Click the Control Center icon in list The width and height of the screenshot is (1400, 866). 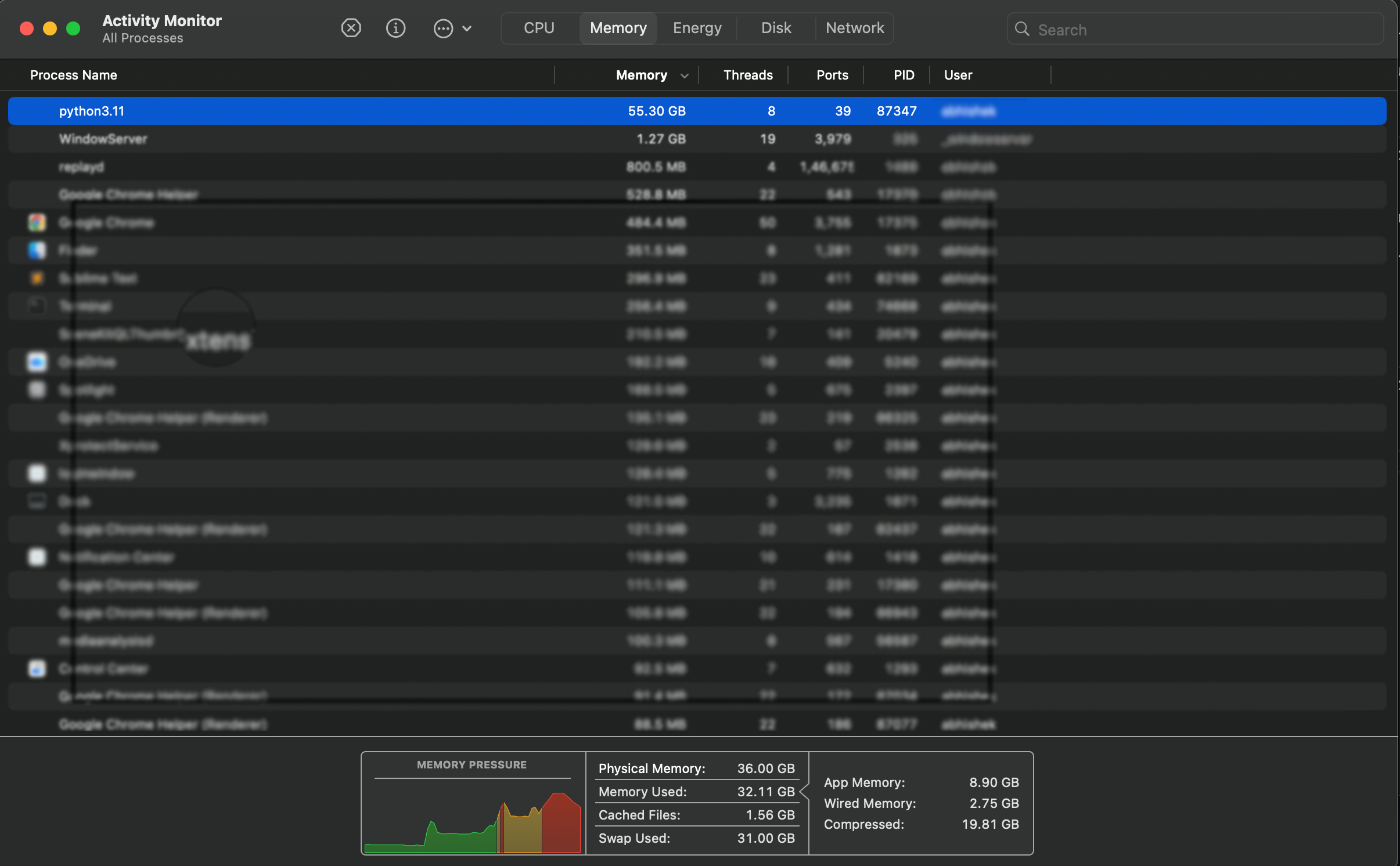point(37,669)
